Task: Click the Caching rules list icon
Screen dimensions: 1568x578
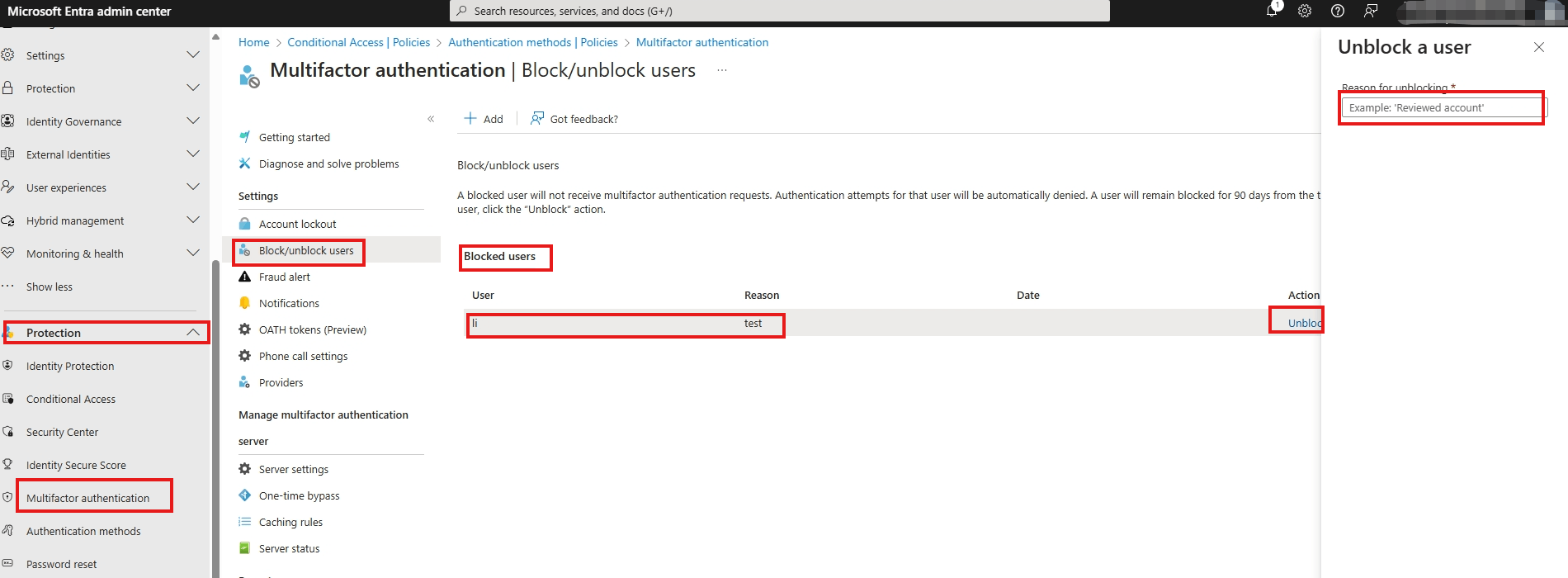Action: (x=244, y=522)
